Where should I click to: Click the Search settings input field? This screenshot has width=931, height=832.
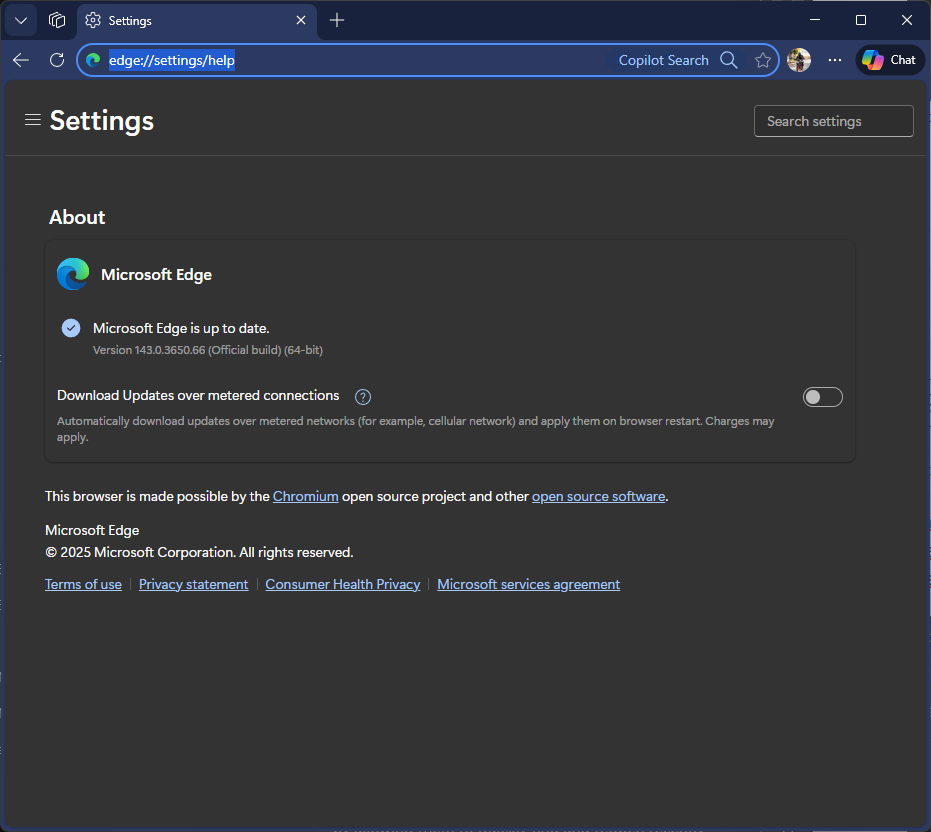(833, 121)
